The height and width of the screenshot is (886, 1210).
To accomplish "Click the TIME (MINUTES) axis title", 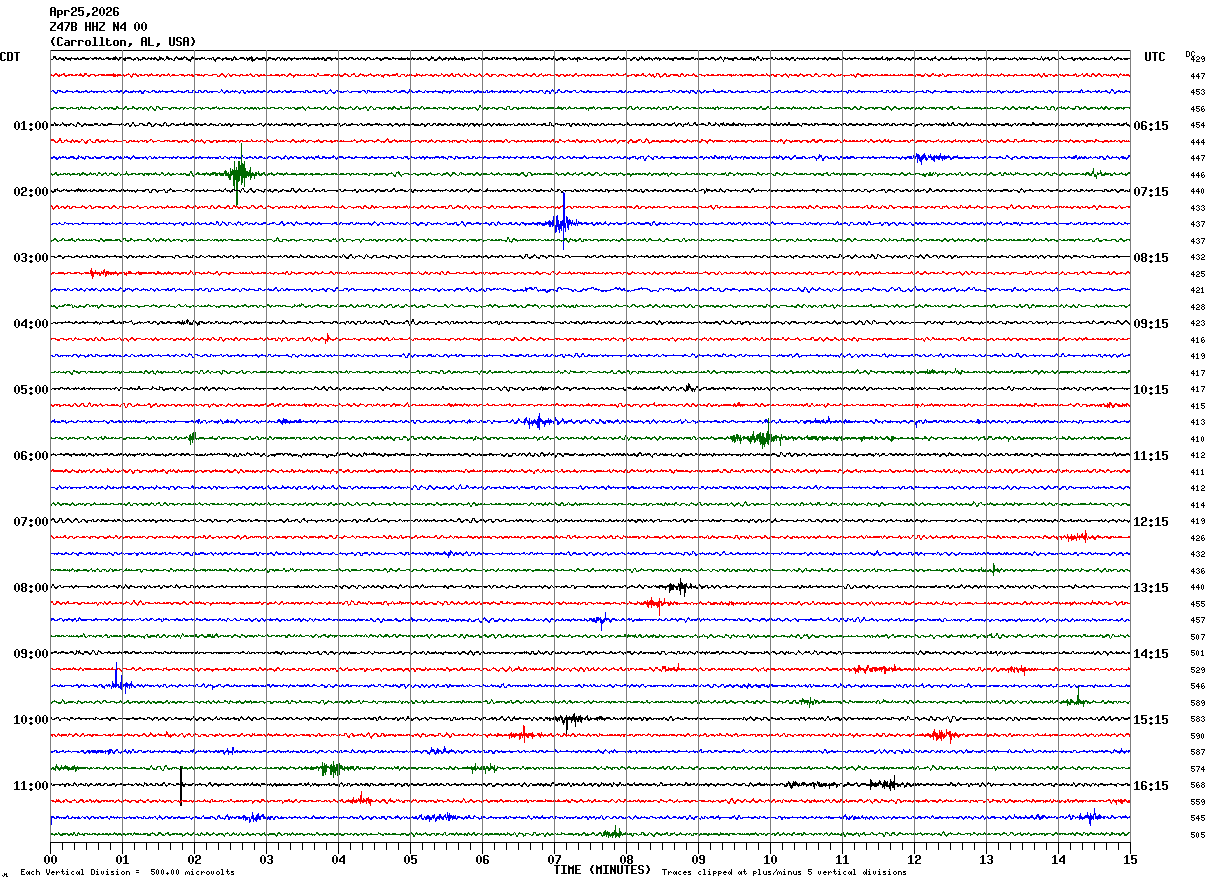I will pos(602,870).
